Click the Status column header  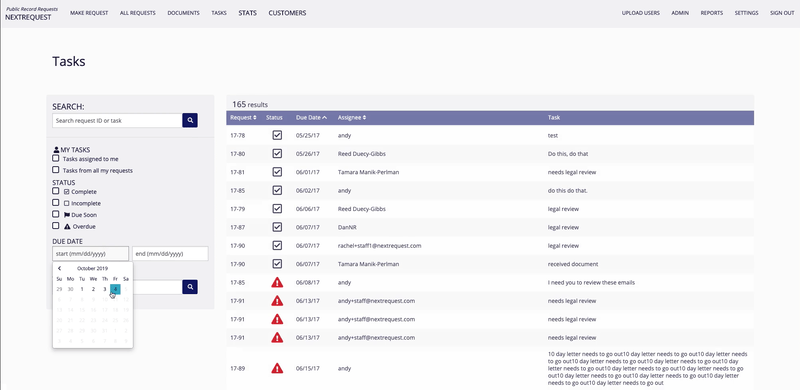pos(274,117)
